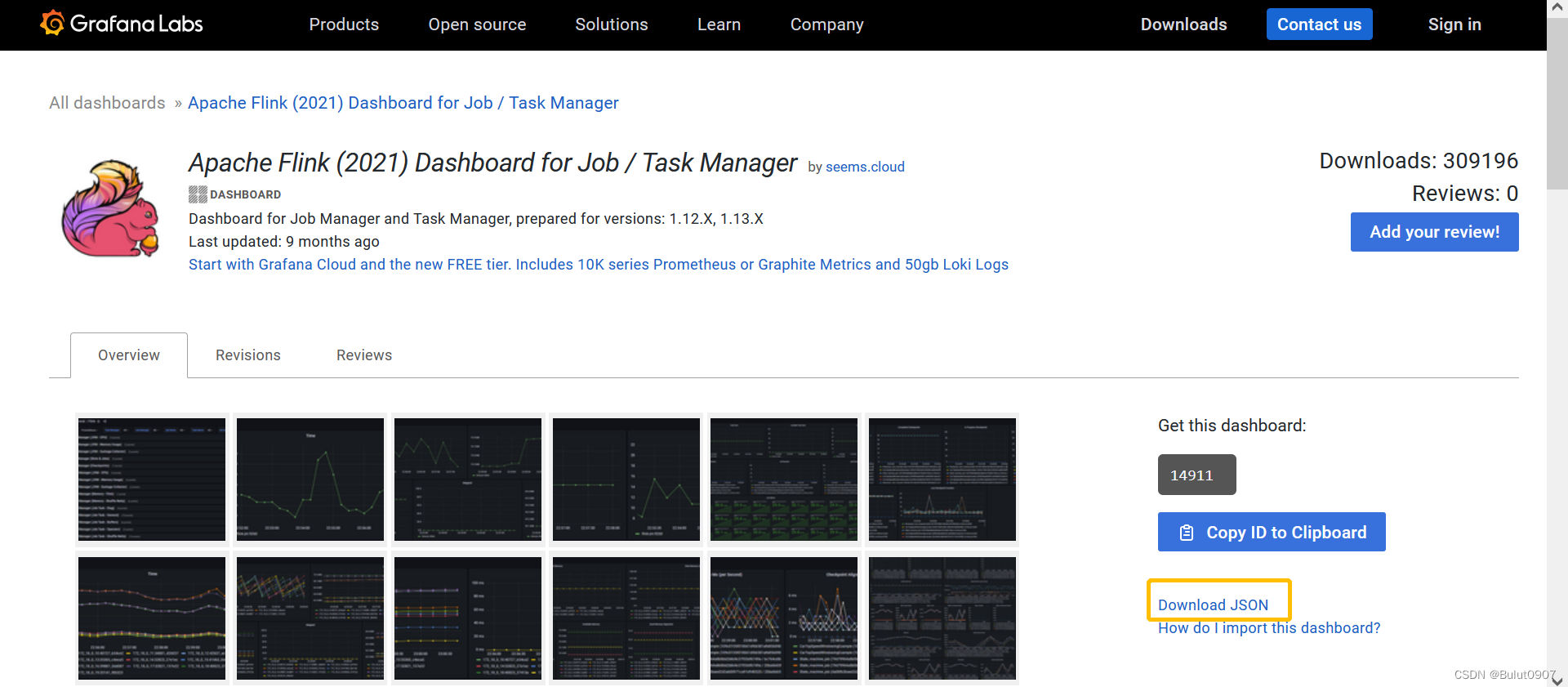
Task: Open second-row first screenshot thumbnail
Action: [x=152, y=618]
